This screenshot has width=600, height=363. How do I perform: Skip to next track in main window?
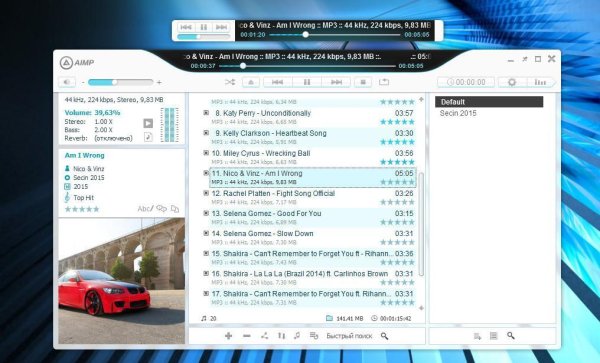[x=336, y=82]
